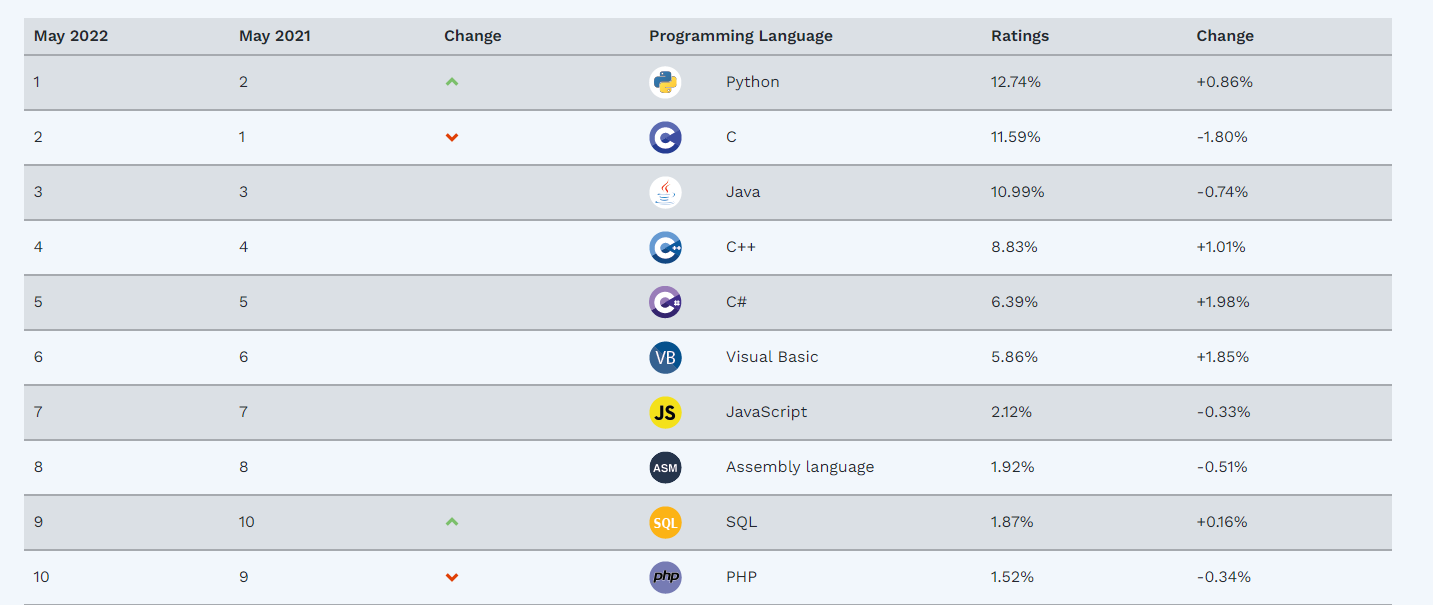Click the orange SQL icon
This screenshot has height=605, width=1433.
click(x=665, y=522)
